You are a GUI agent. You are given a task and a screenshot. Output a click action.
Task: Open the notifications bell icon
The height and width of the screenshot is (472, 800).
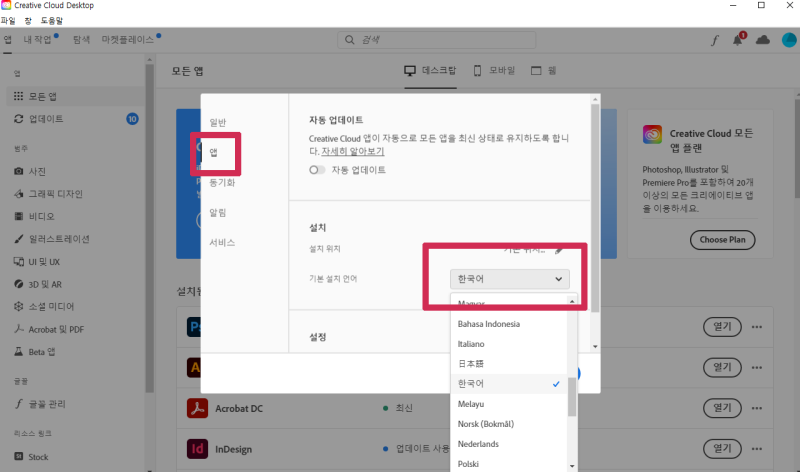[x=738, y=40]
